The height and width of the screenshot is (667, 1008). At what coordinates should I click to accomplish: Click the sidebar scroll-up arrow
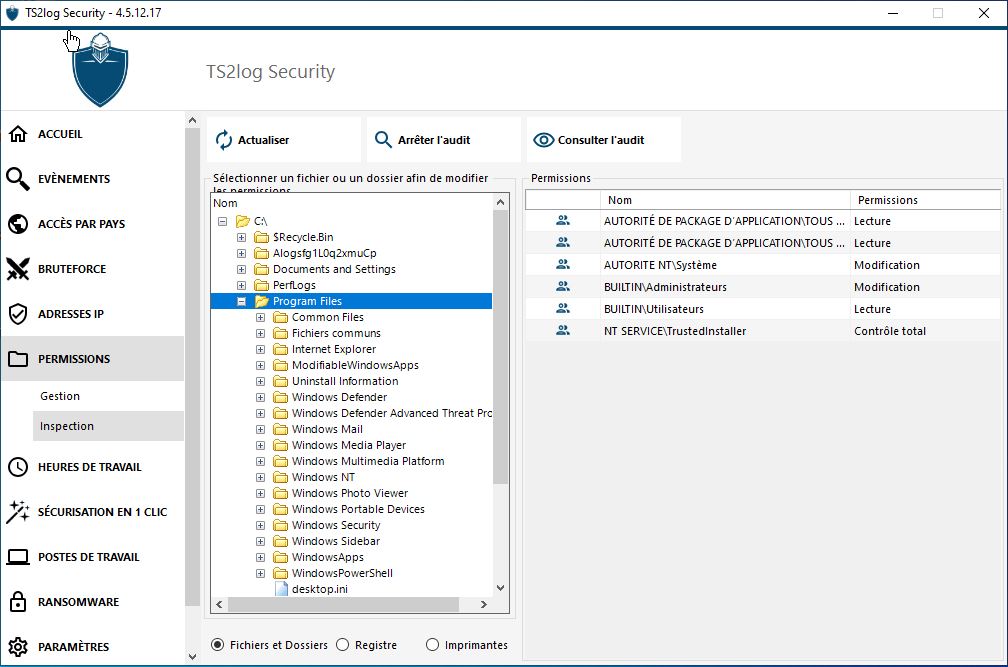[x=192, y=120]
